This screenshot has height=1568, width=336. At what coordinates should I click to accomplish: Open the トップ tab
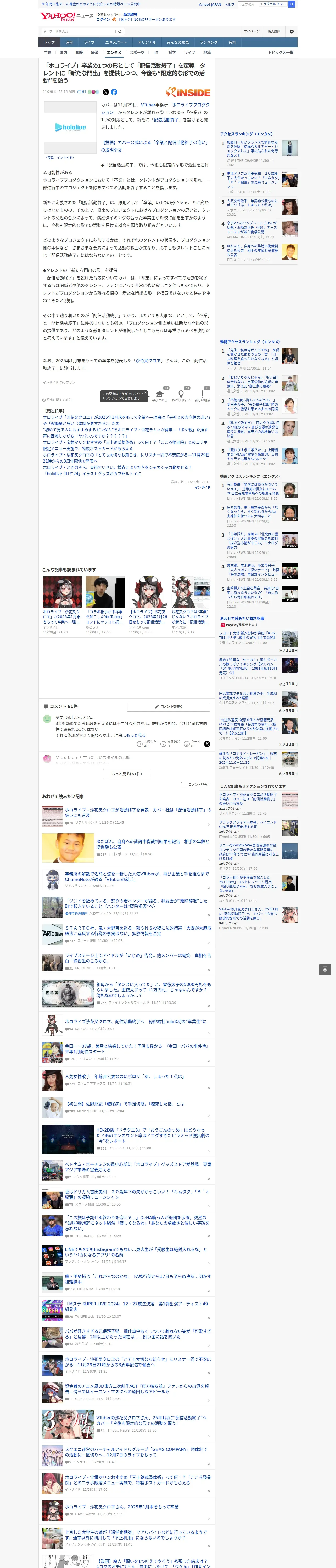[49, 43]
